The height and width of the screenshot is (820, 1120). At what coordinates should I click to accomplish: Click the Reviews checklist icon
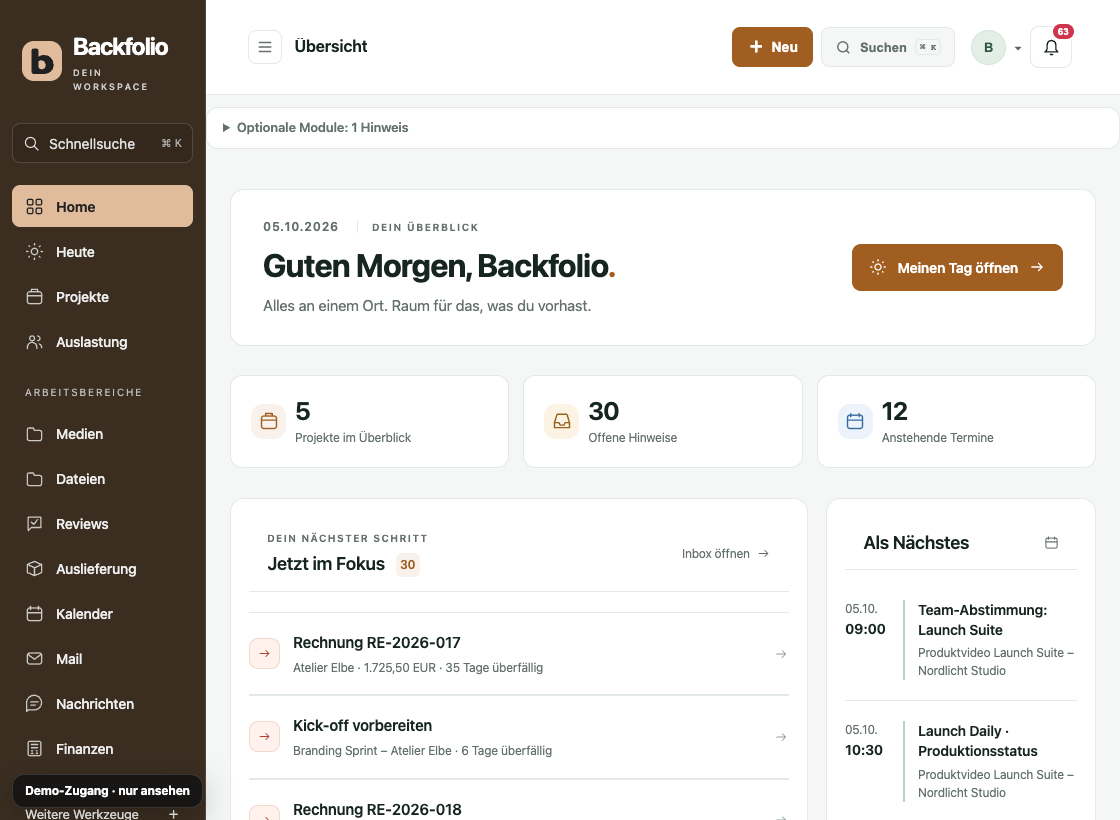point(34,524)
